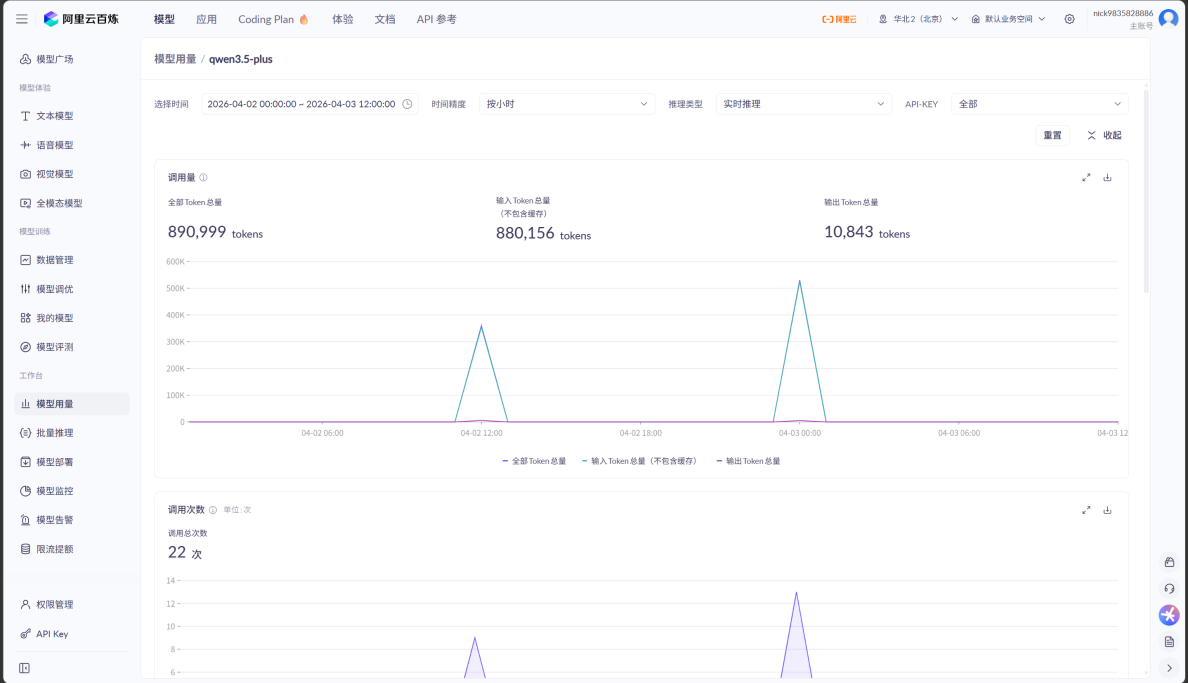This screenshot has width=1188, height=683.
Task: Click the page vertical scrollbar
Action: (1146, 190)
